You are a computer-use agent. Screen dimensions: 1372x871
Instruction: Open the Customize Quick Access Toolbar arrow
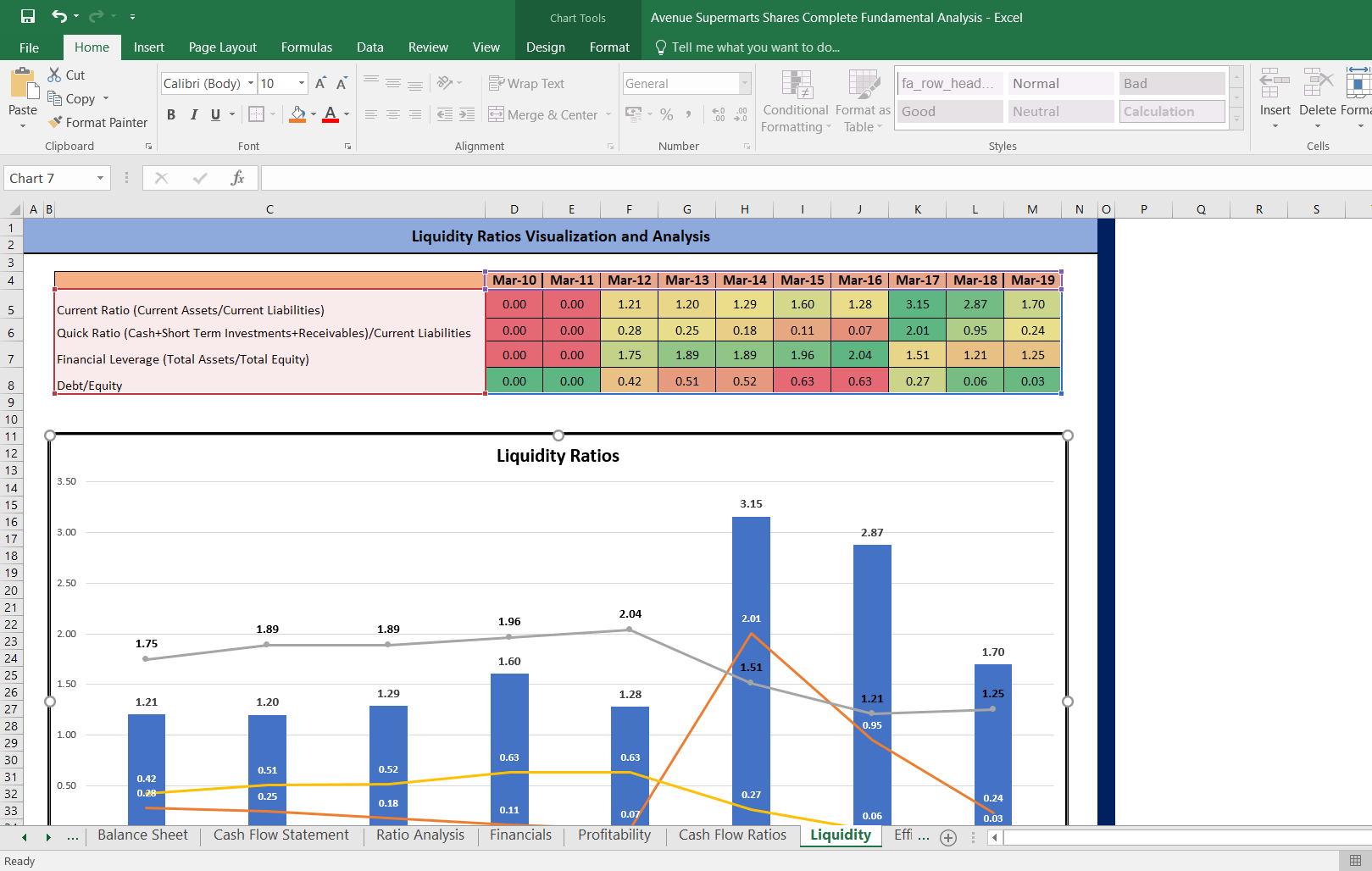[132, 16]
